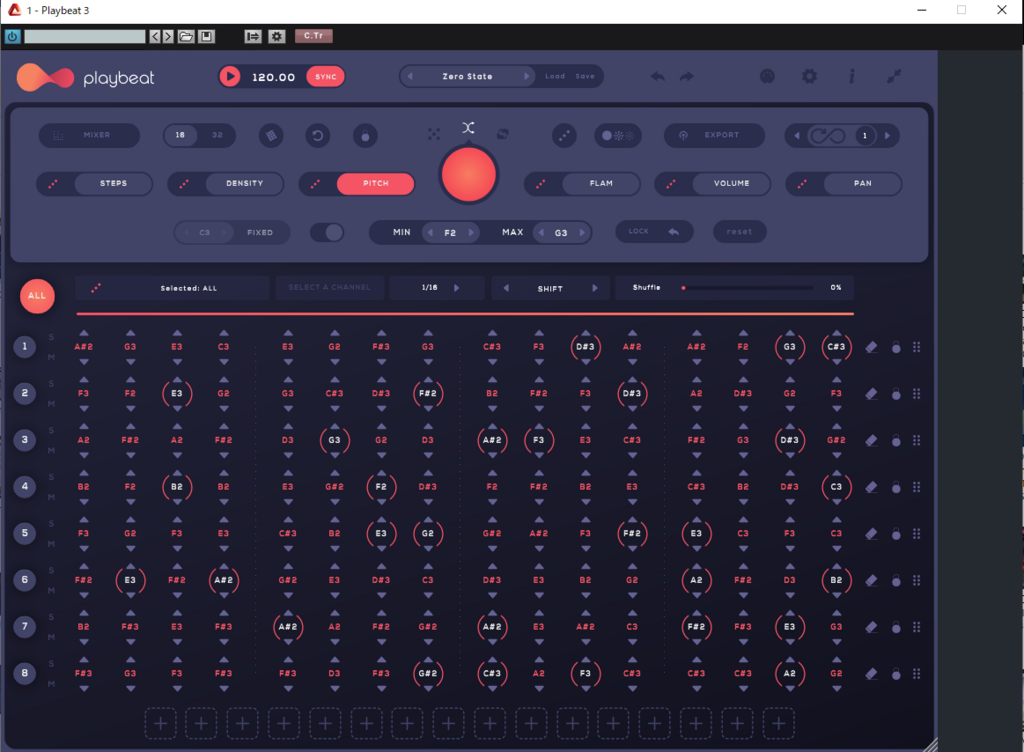The width and height of the screenshot is (1024, 752).
Task: Increase MIN pitch from F2
Action: pyautogui.click(x=472, y=232)
